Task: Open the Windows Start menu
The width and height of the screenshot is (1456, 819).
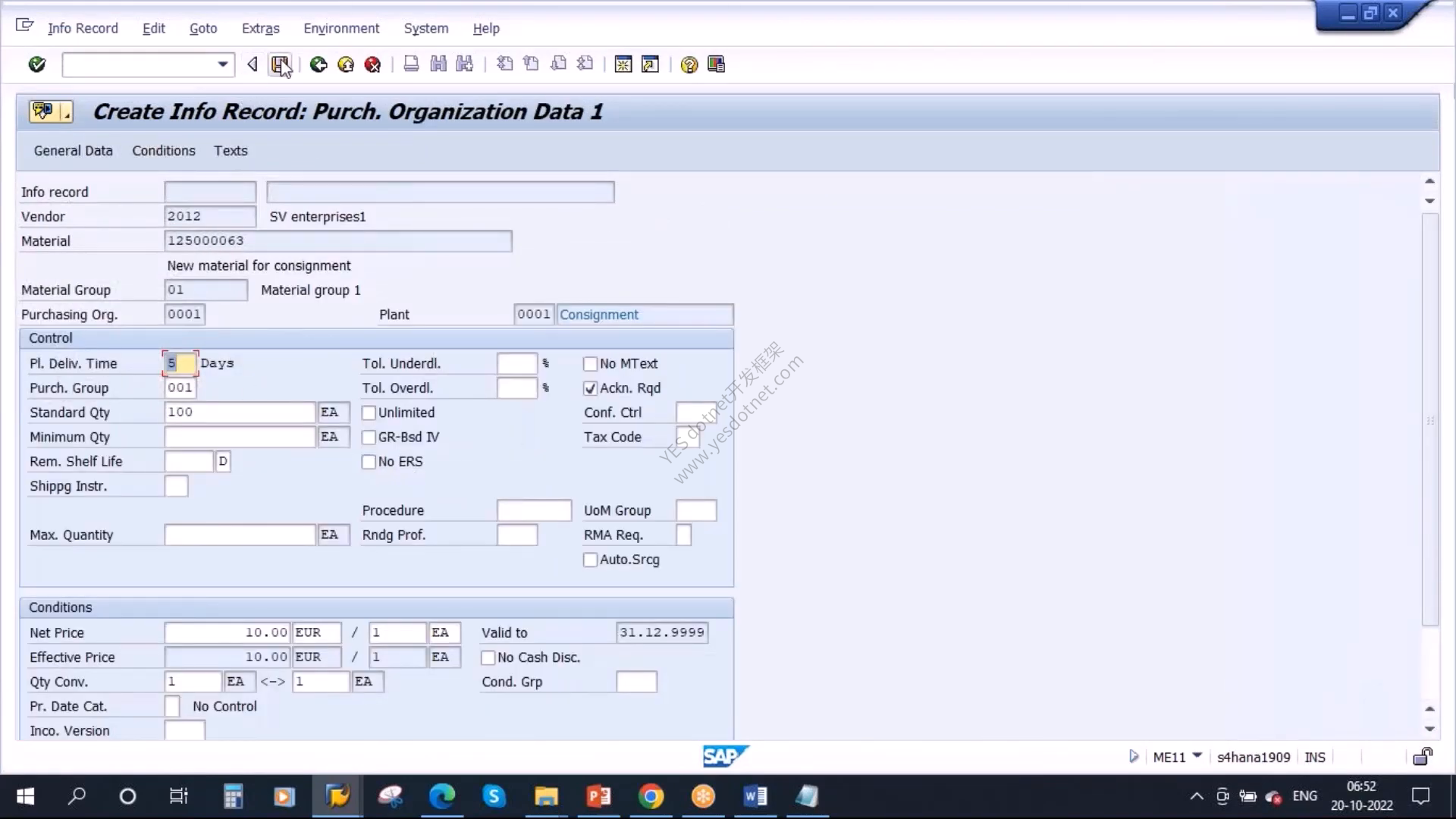Action: 25,796
